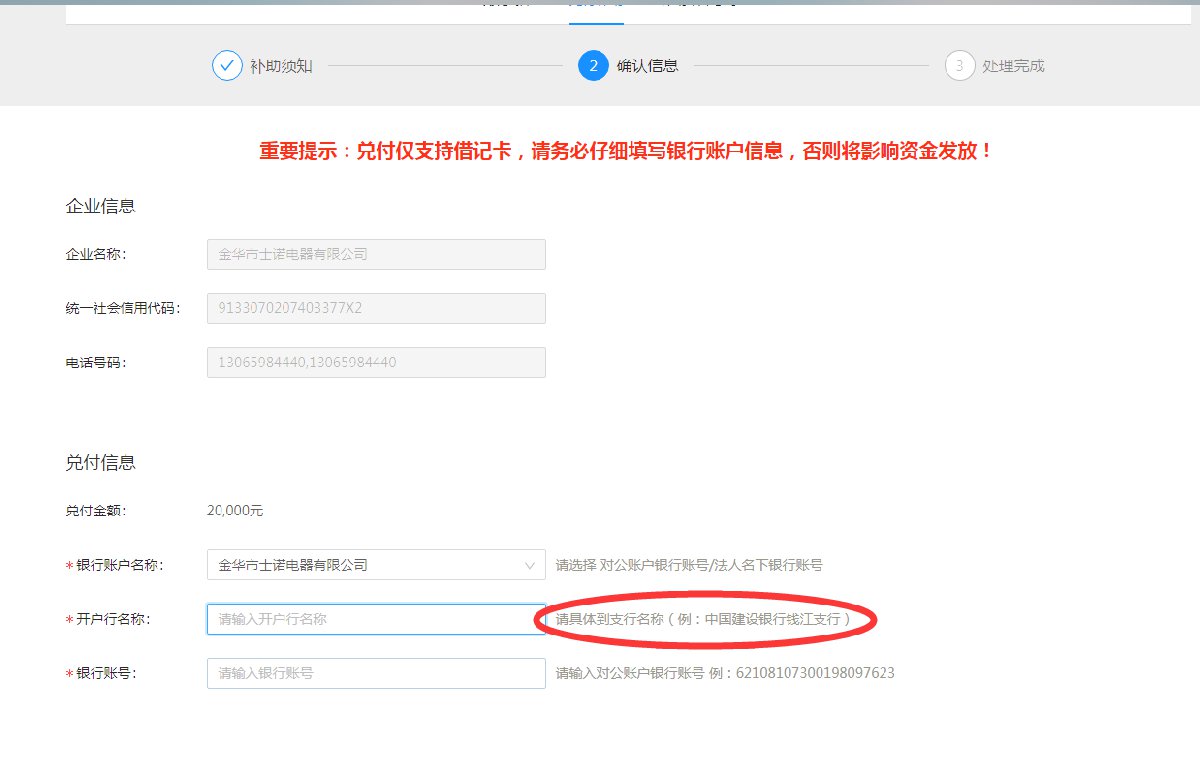This screenshot has width=1200, height=757.
Task: Click the 20,000元 payout amount
Action: click(x=235, y=511)
